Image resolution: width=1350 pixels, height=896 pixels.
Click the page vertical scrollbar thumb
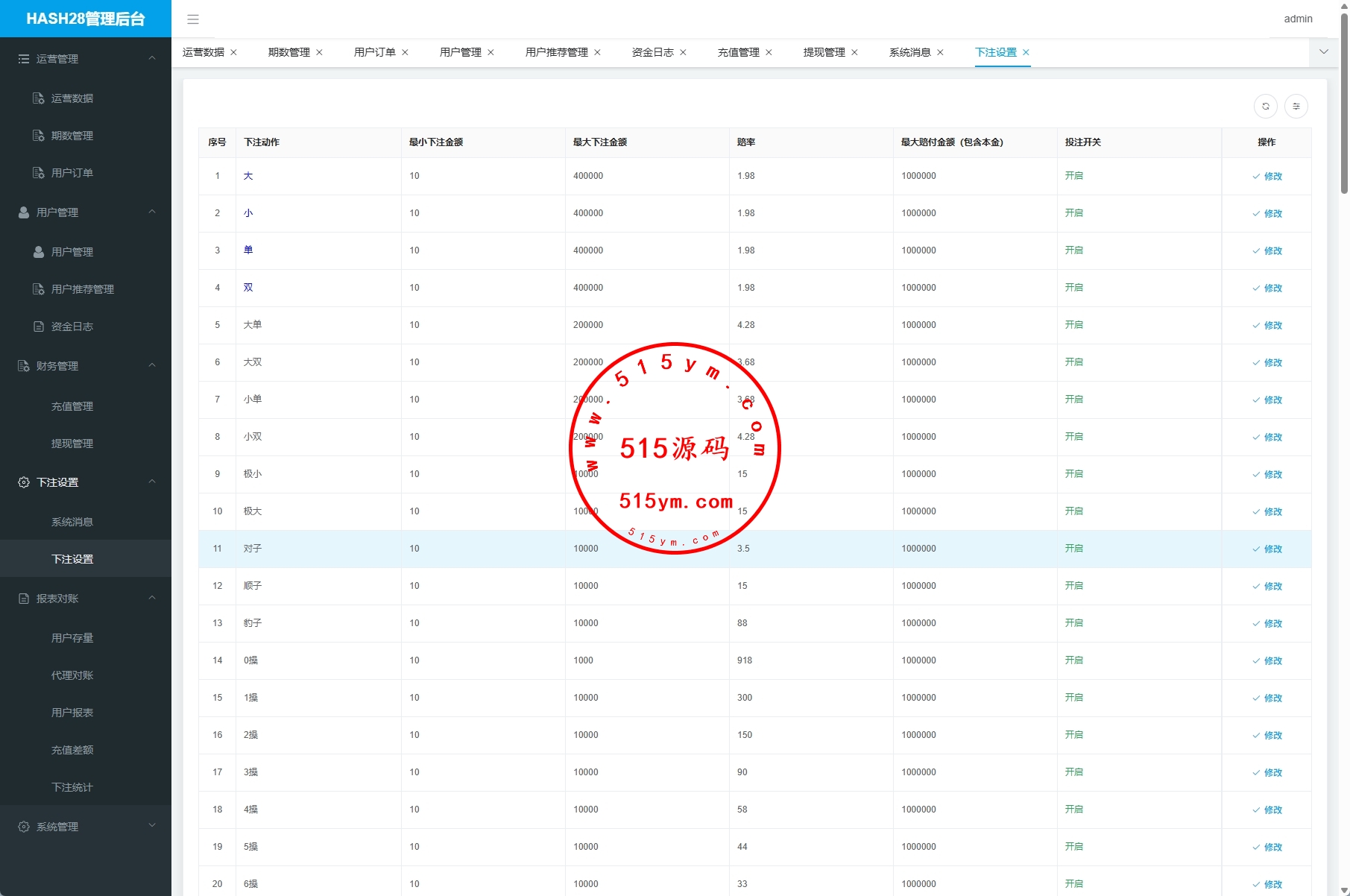pyautogui.click(x=1344, y=104)
